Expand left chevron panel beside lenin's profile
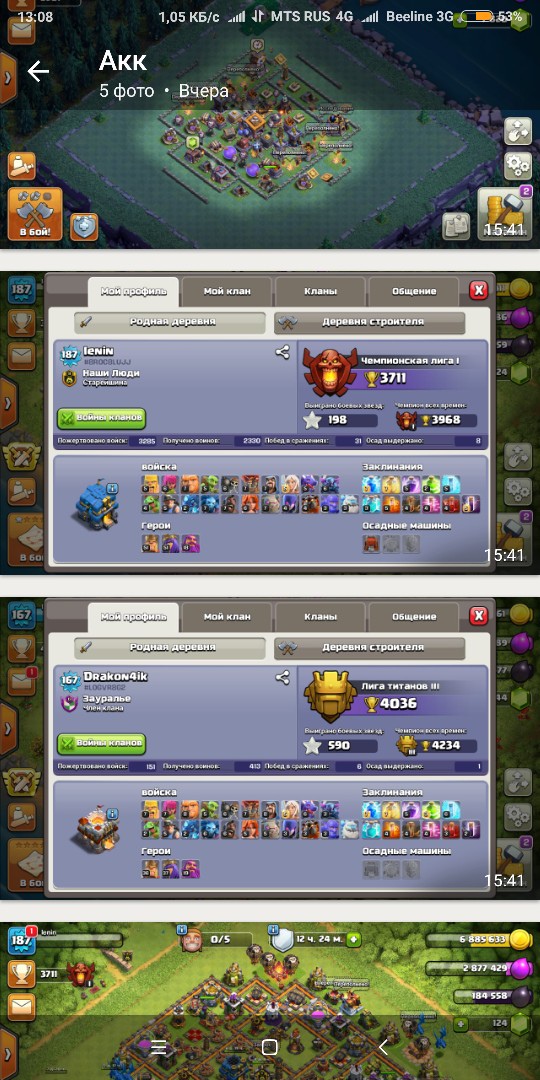The image size is (540, 1080). point(7,403)
